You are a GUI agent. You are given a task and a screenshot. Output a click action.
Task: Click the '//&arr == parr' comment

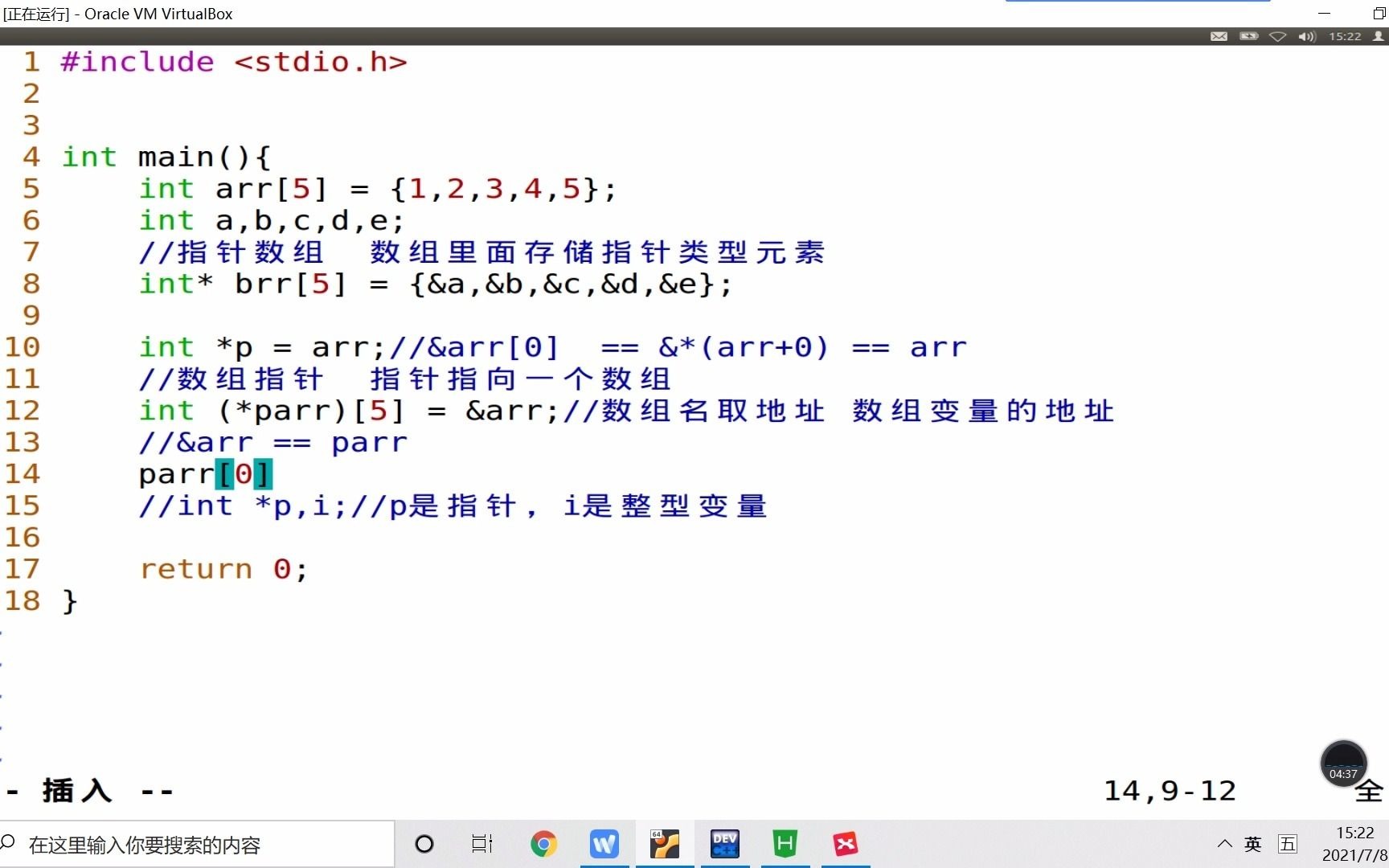pyautogui.click(x=273, y=442)
